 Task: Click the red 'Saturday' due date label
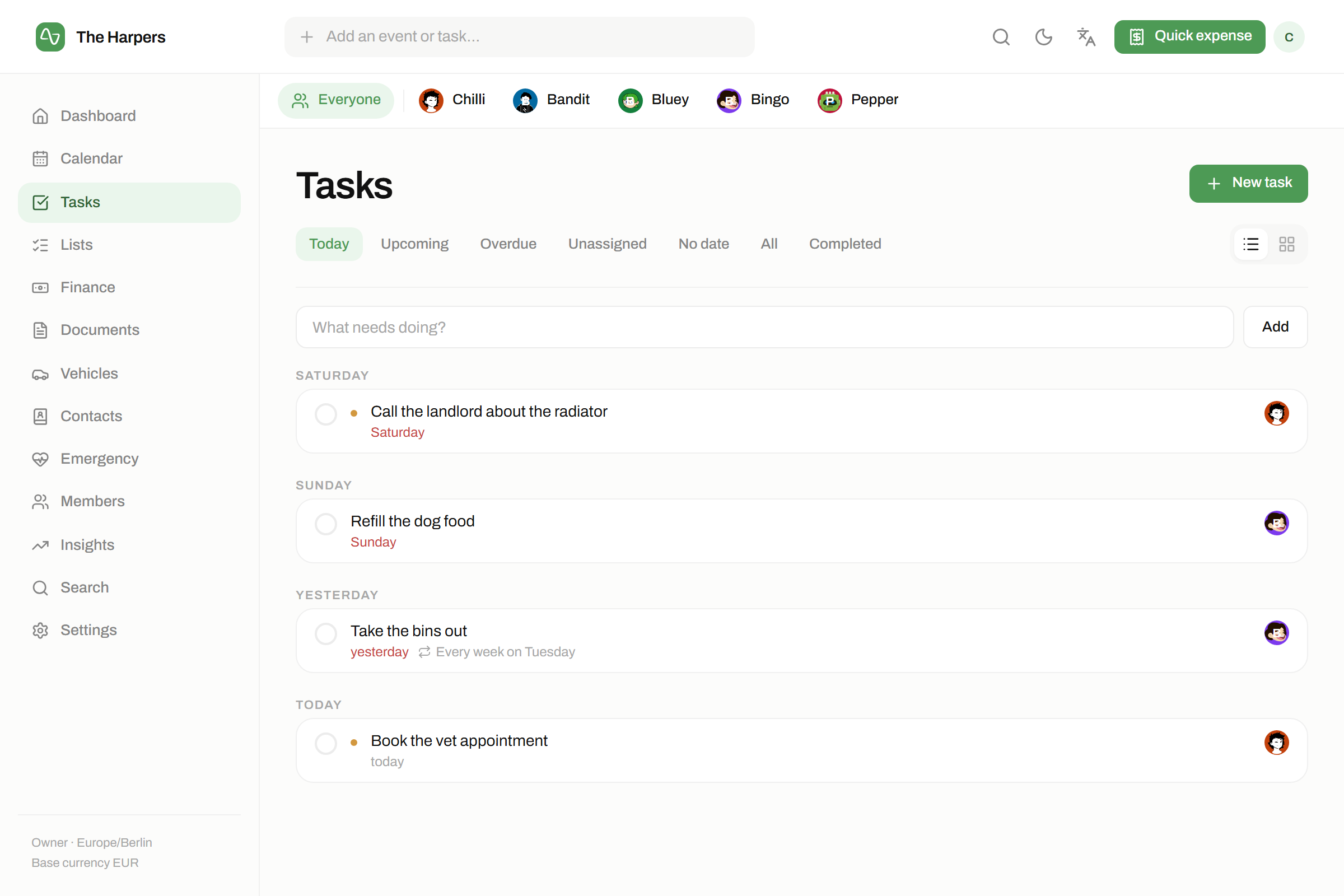(x=397, y=432)
